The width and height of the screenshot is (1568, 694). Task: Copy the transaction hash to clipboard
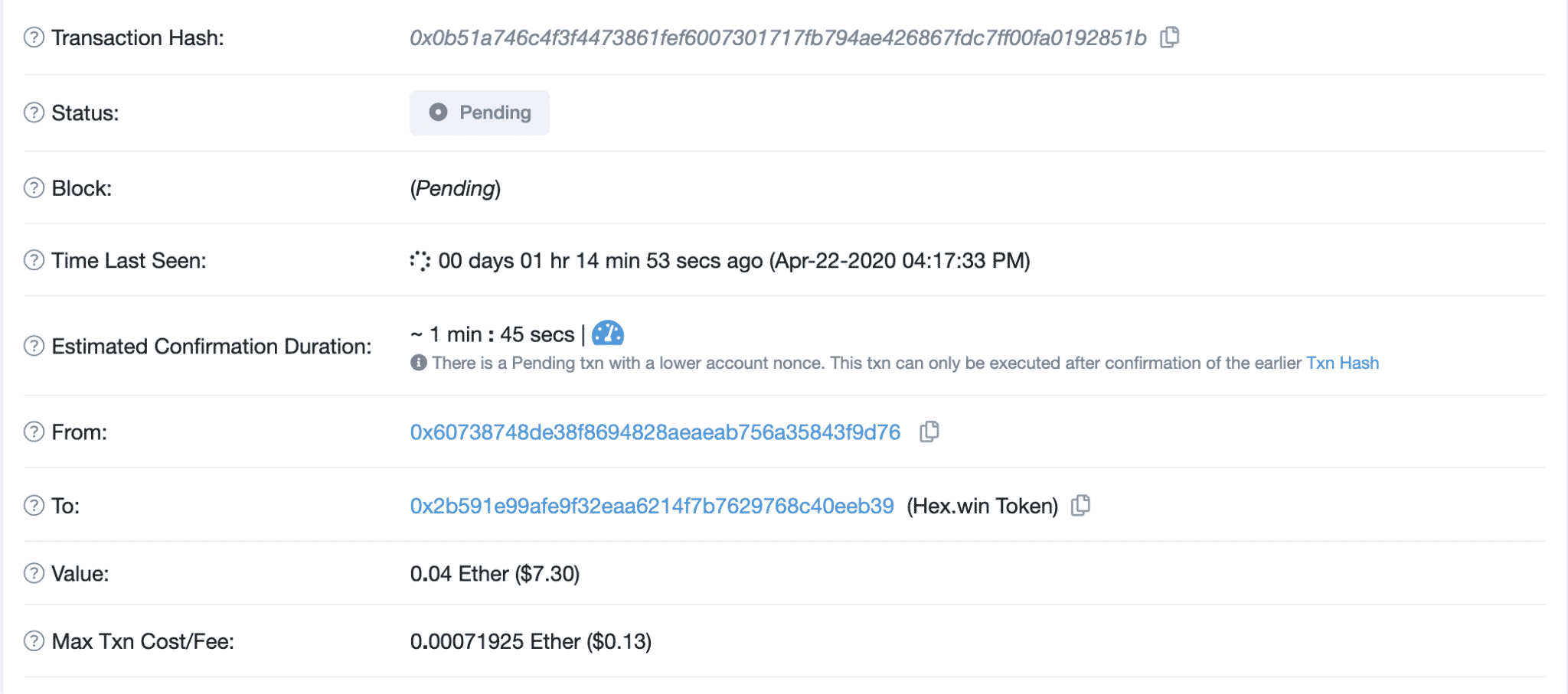coord(1169,37)
